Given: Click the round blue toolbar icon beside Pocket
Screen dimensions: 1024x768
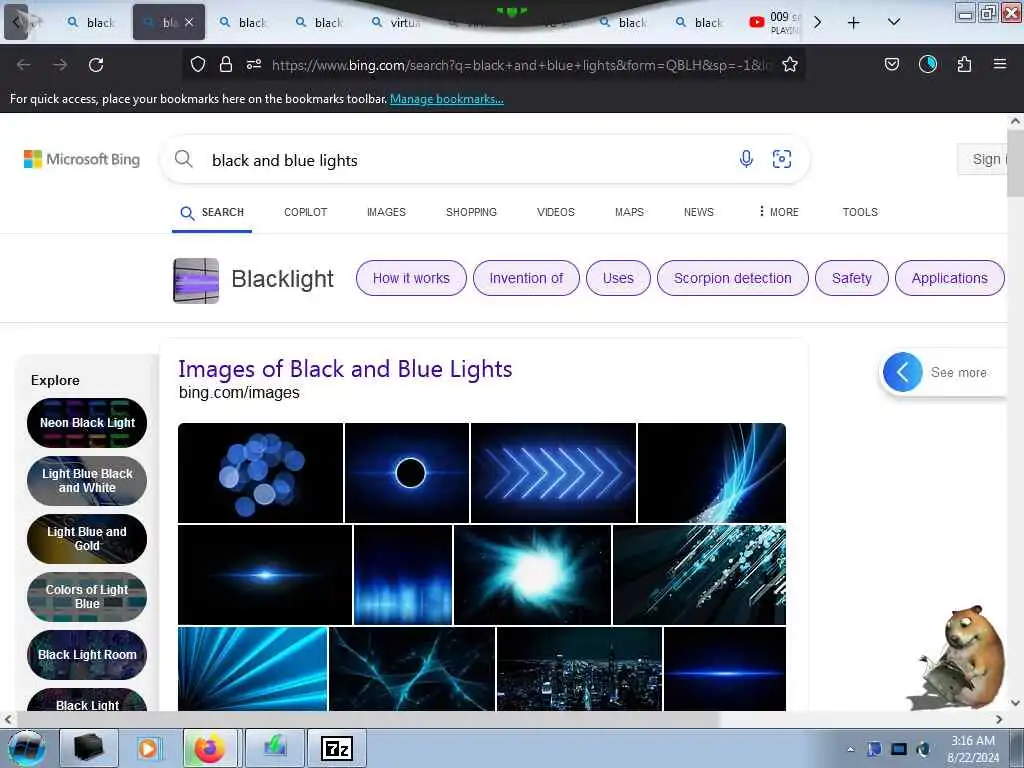Looking at the screenshot, I should 928,64.
